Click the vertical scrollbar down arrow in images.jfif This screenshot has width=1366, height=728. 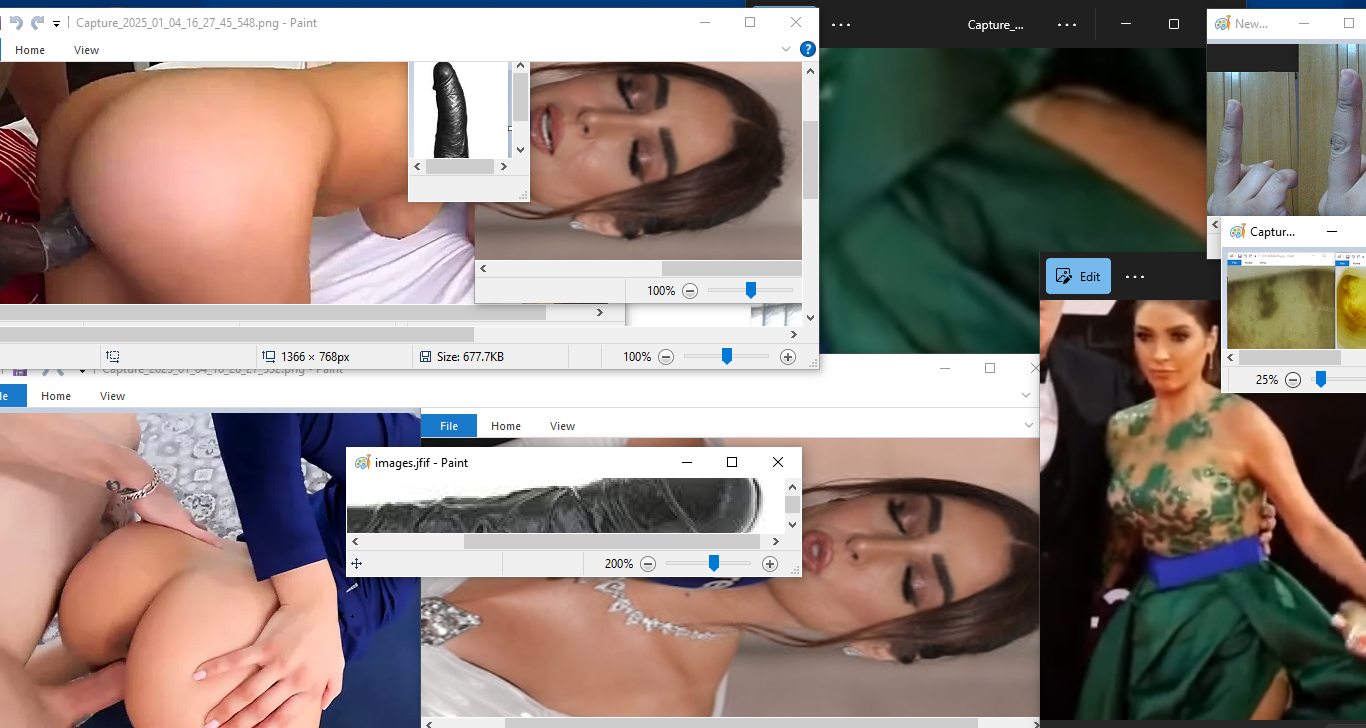[792, 524]
